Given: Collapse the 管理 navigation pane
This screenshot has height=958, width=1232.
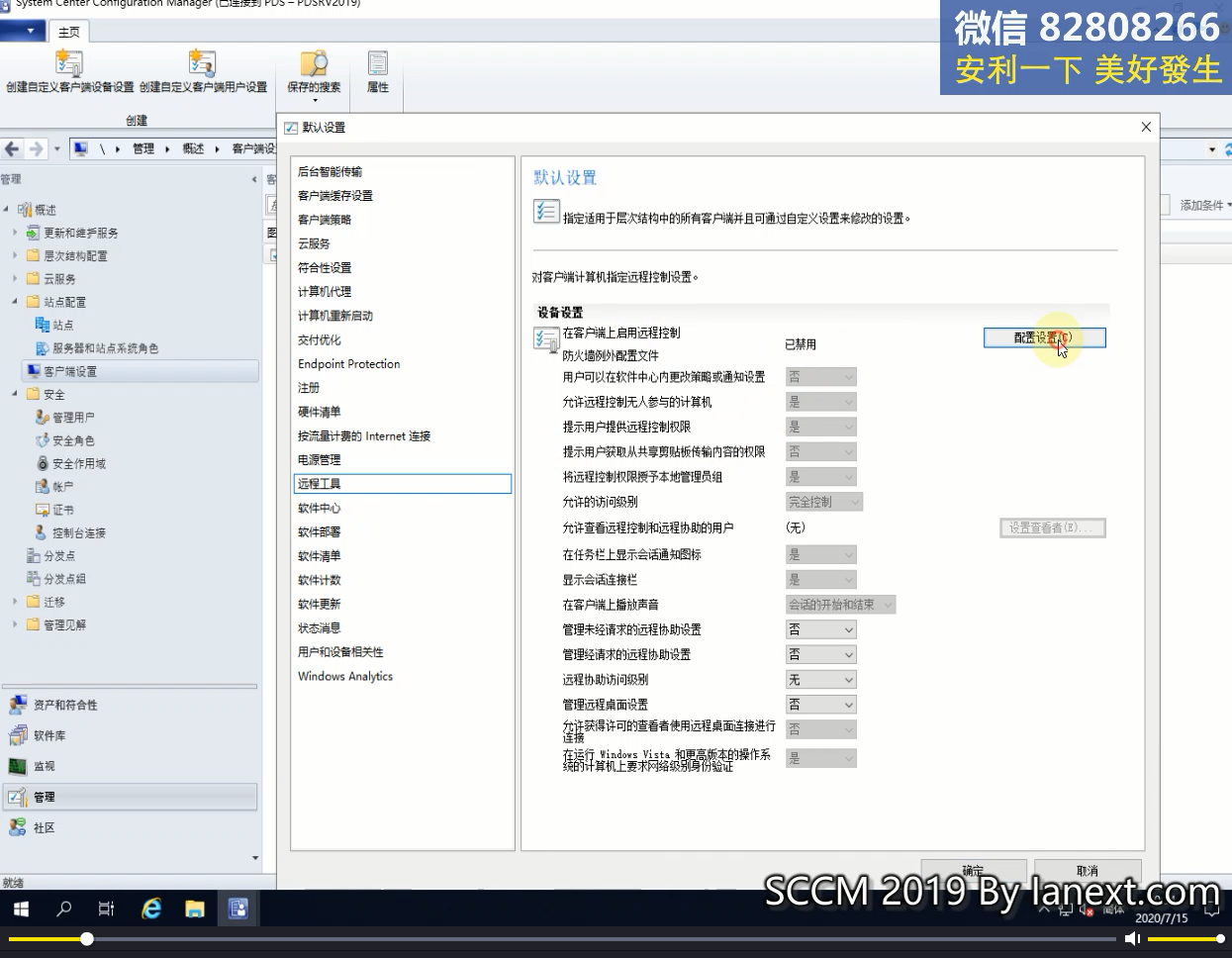Looking at the screenshot, I should [x=254, y=179].
